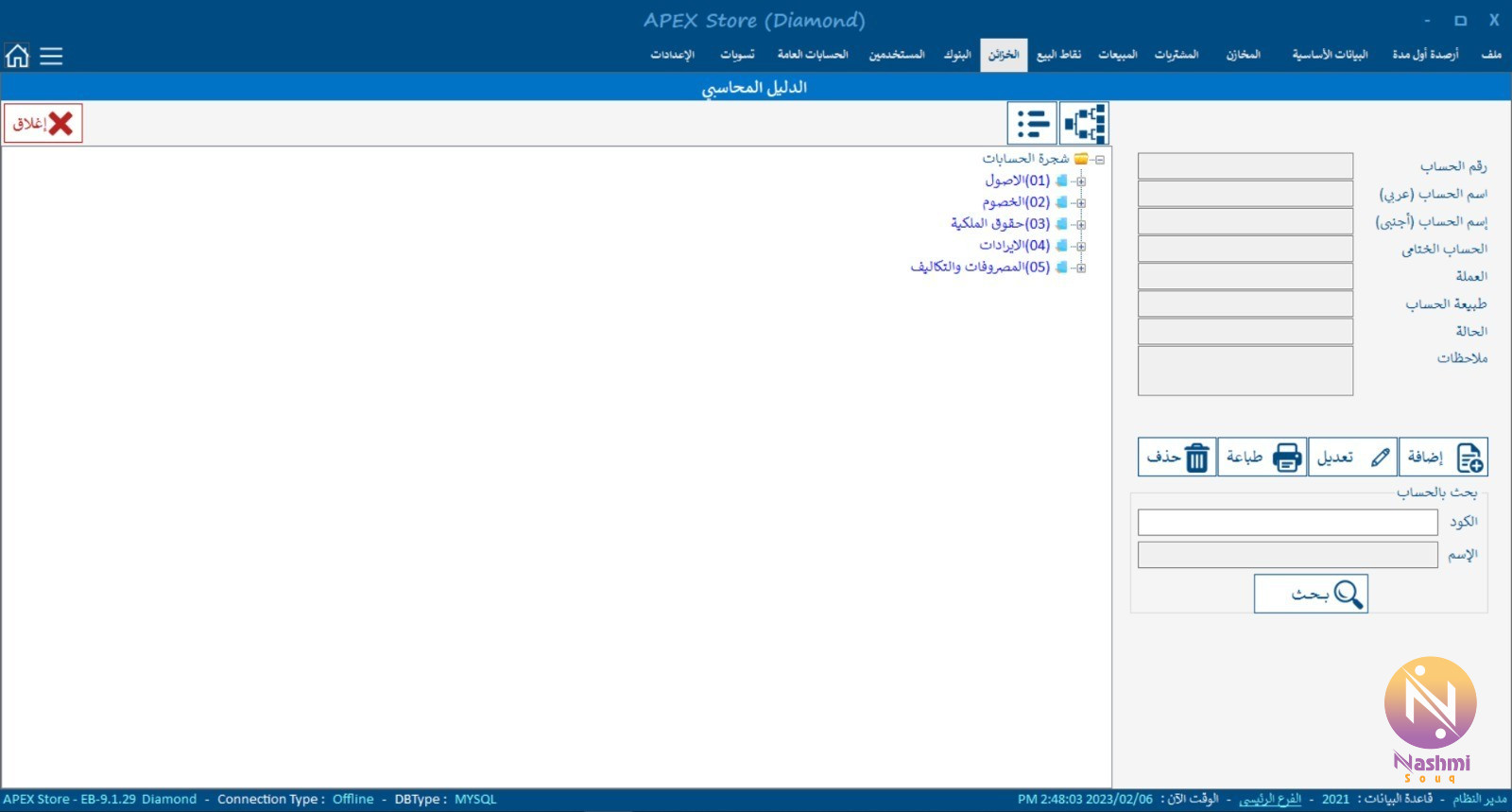The height and width of the screenshot is (812, 1512).
Task: Open the hamburger menu icon
Action: 51,56
